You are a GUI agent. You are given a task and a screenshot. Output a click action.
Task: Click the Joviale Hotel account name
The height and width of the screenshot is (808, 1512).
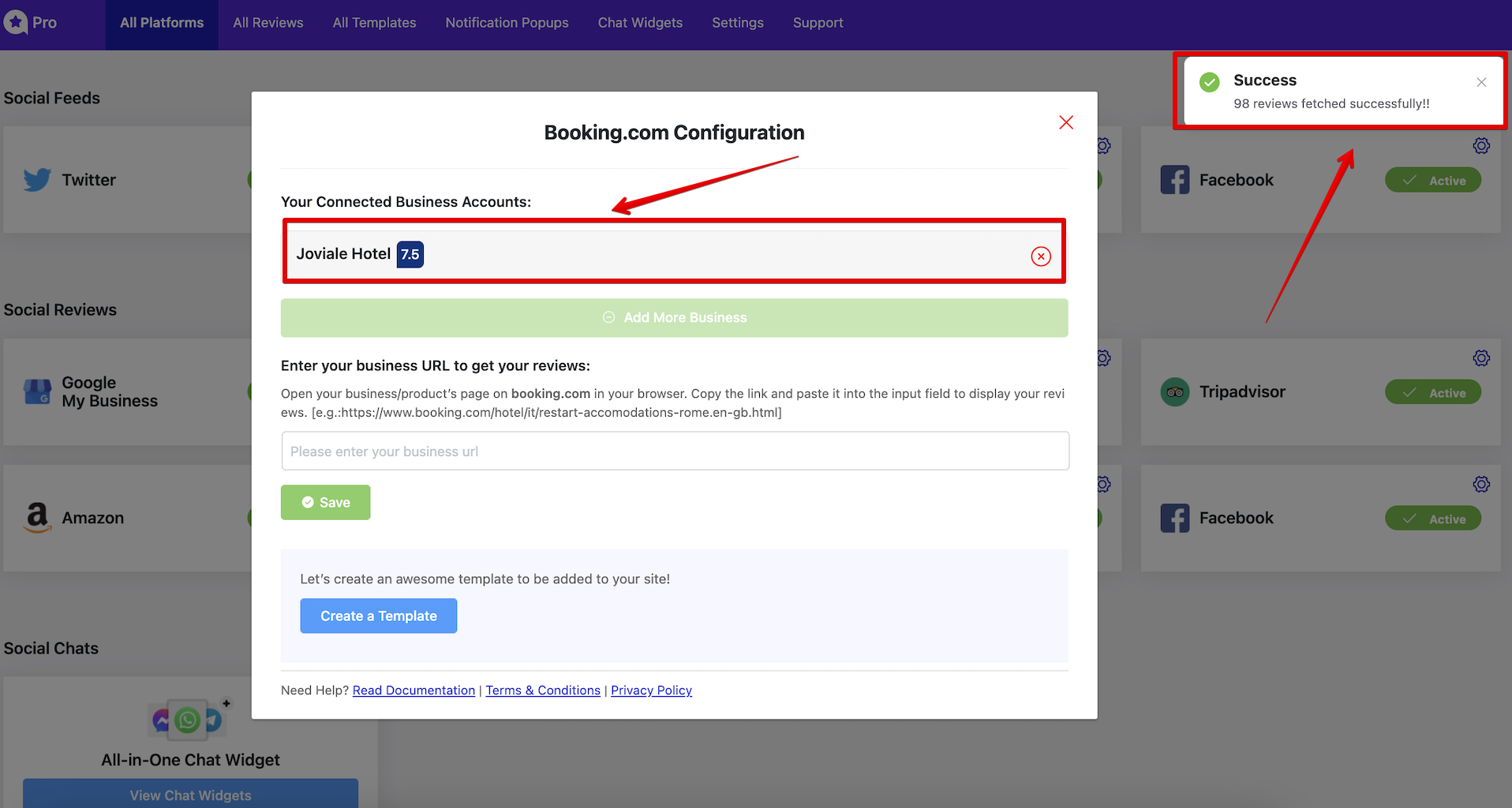343,253
